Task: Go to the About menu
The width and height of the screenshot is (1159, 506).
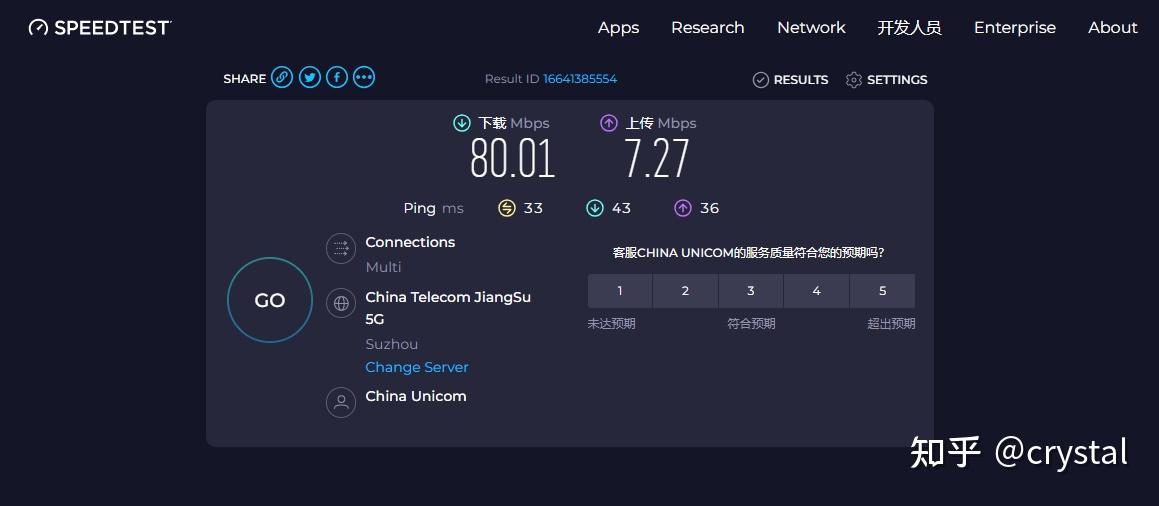Action: [x=1112, y=28]
